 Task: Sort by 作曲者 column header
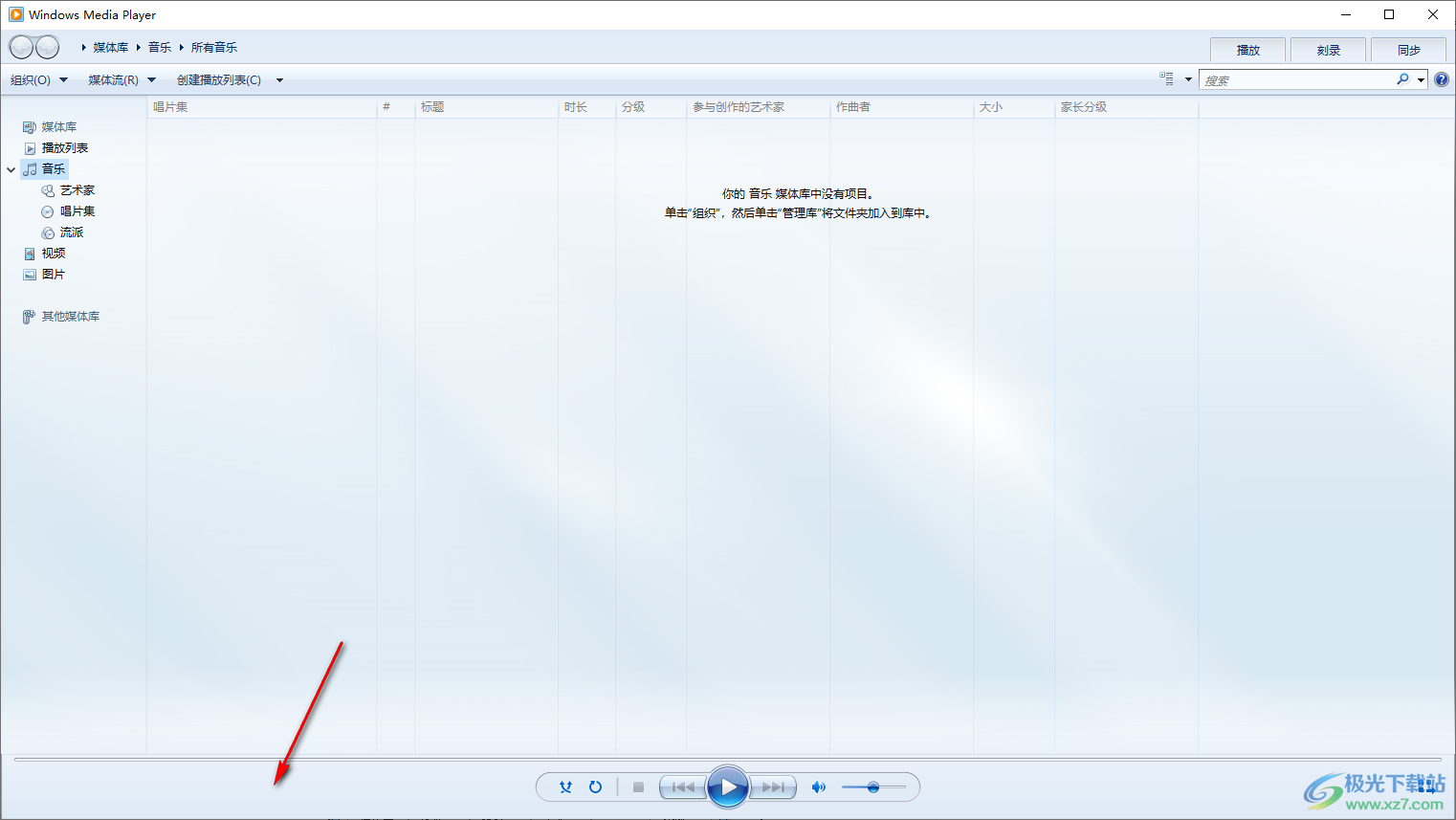coord(902,107)
